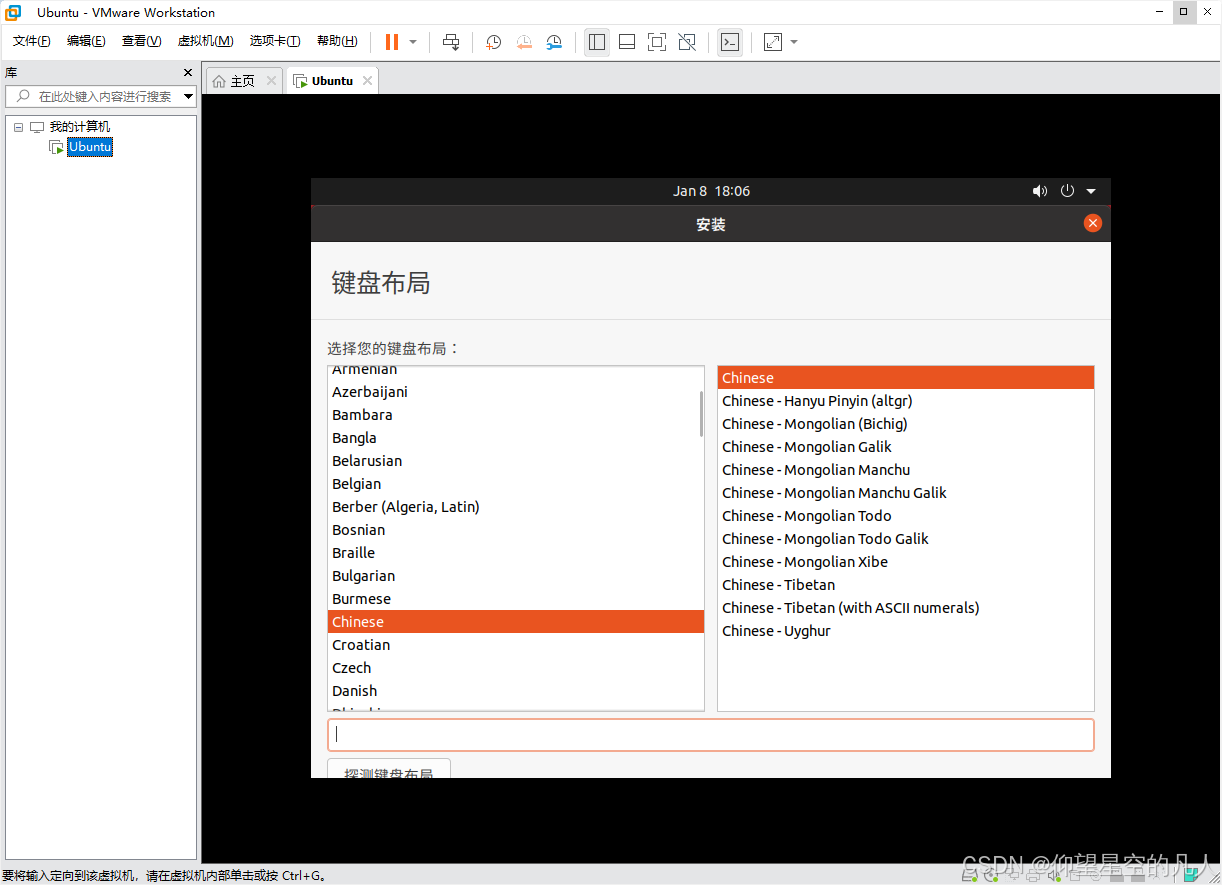Select 我的计算机 in the library tree
The image size is (1222, 885).
[x=80, y=127]
